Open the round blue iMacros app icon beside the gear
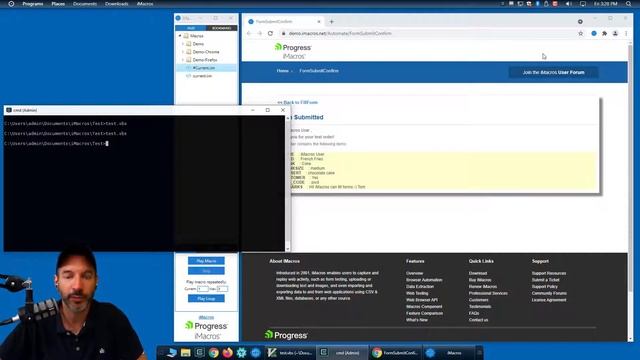This screenshot has height=360, width=640. [x=256, y=353]
